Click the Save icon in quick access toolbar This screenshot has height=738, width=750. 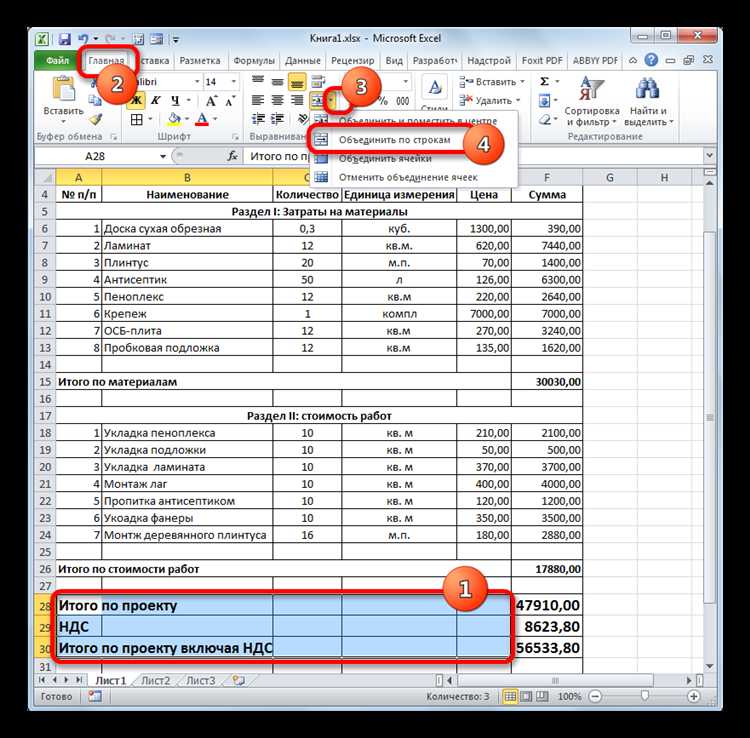[65, 39]
